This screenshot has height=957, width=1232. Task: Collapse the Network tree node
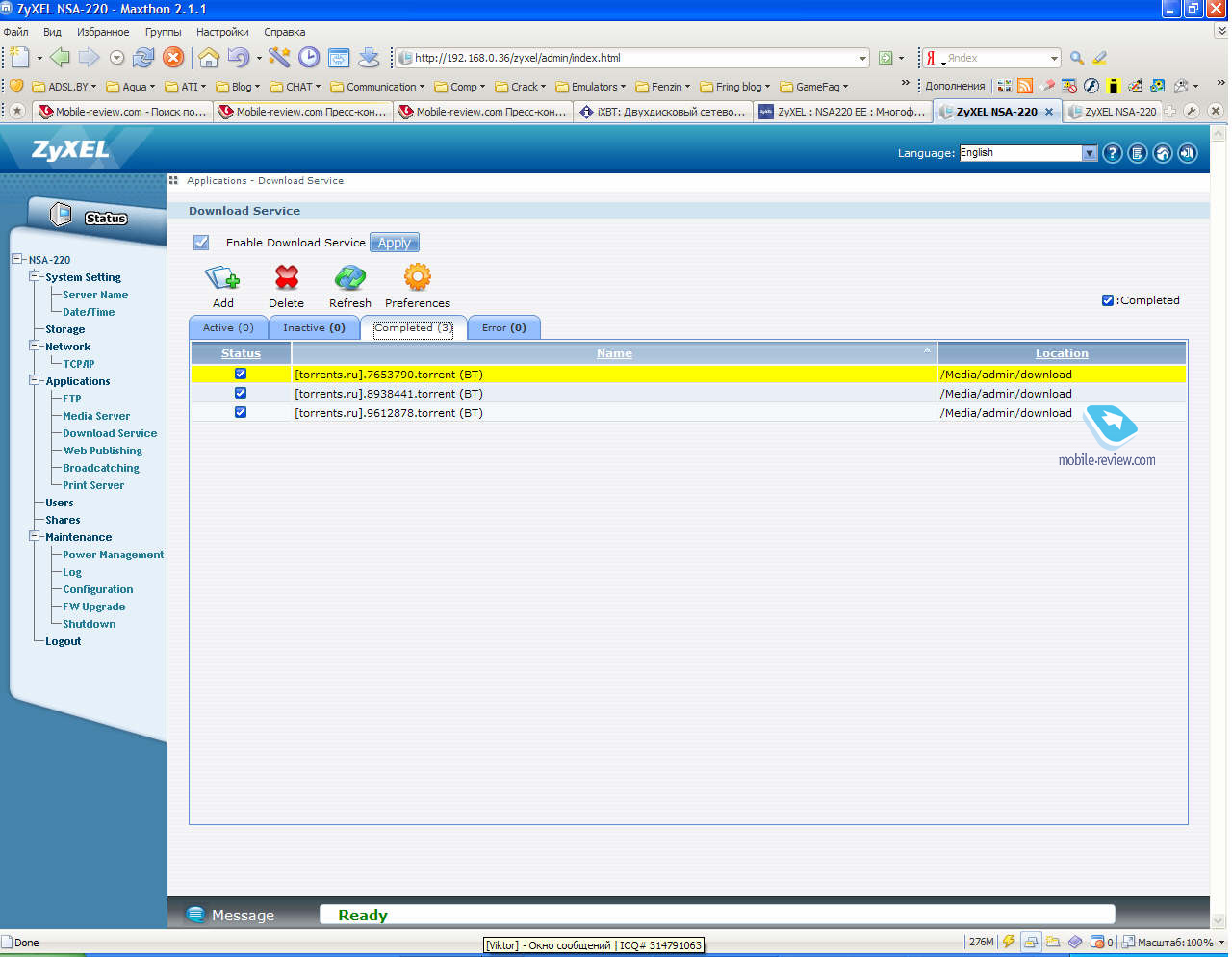[35, 346]
